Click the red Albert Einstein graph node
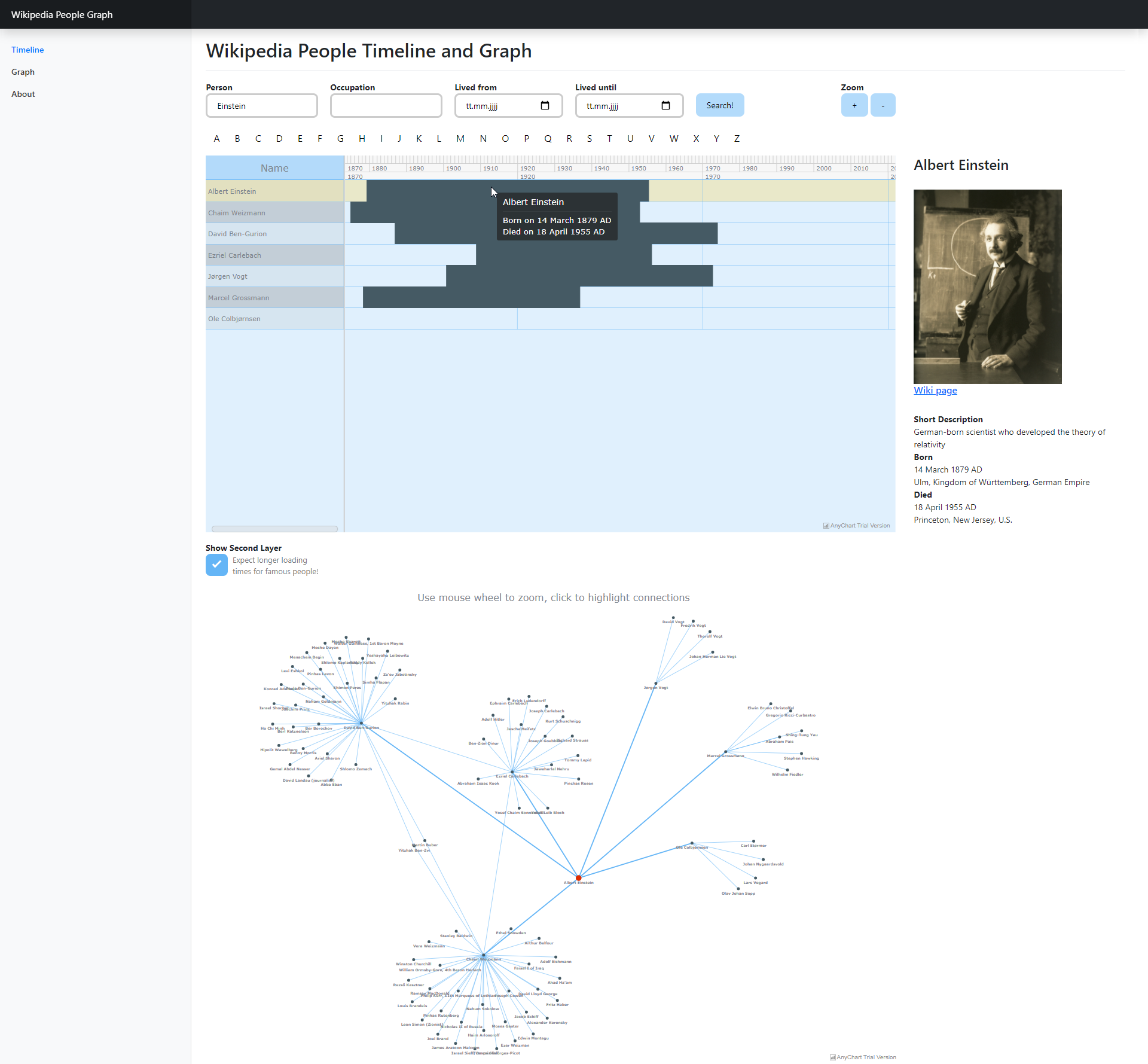 pos(578,878)
